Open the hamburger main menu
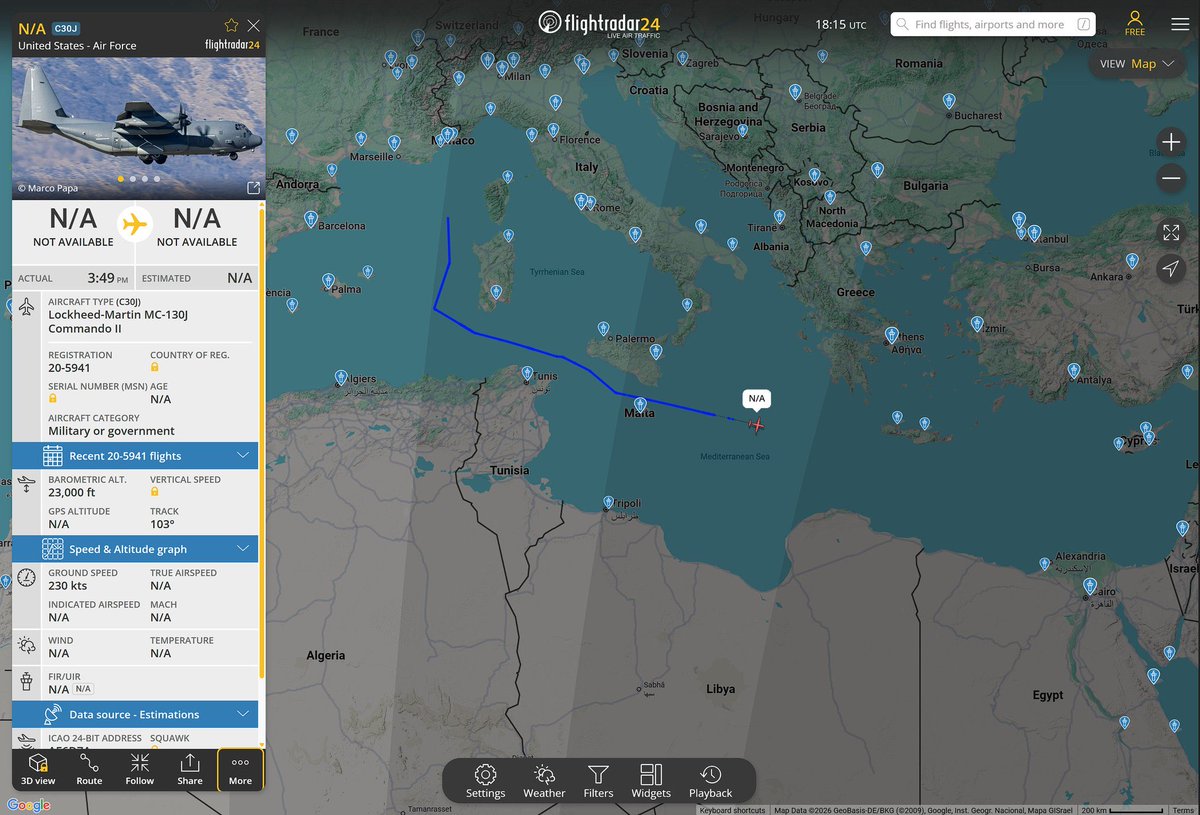 coord(1180,24)
